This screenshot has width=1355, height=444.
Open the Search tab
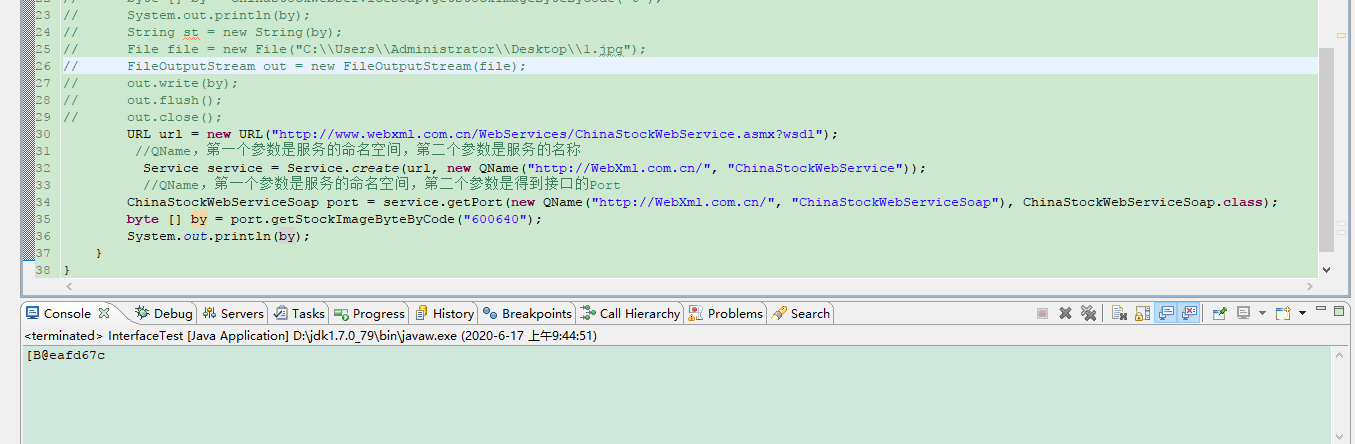click(800, 313)
